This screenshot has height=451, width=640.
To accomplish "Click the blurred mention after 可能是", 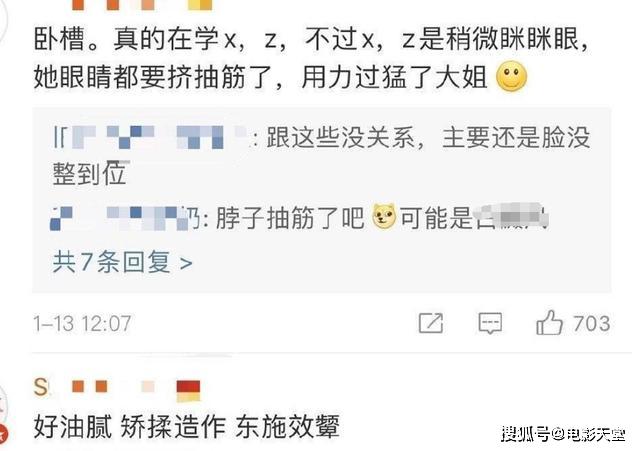I will pos(511,216).
